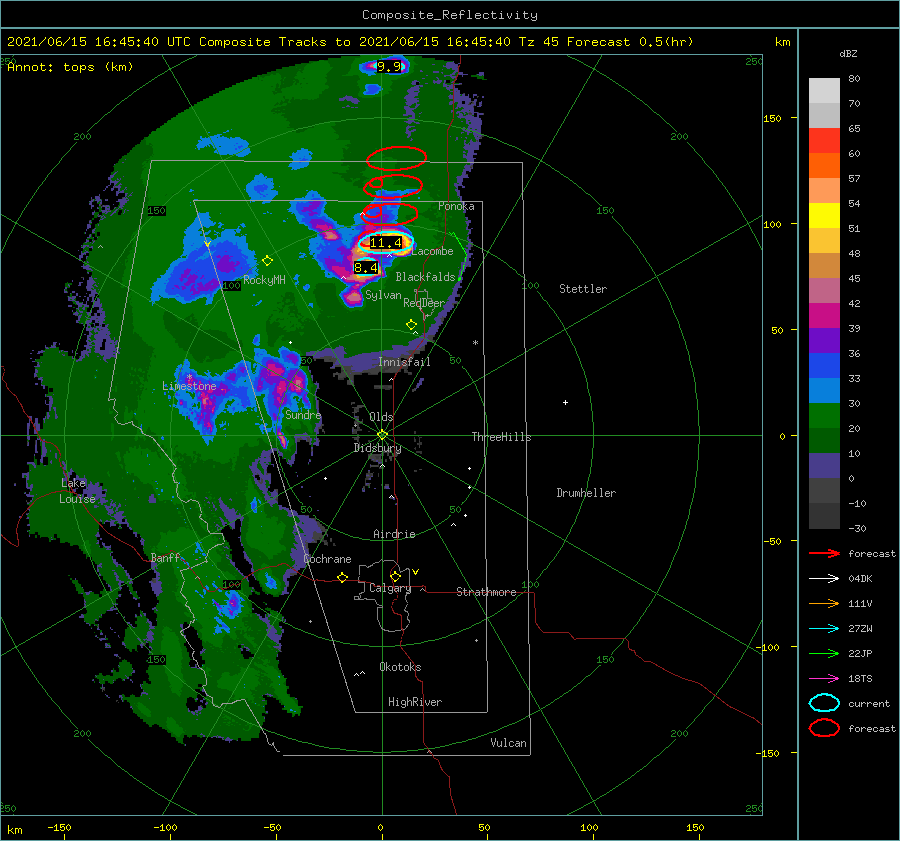The height and width of the screenshot is (841, 900).
Task: Pick the yellow 51-54 dBZ color swatch
Action: (824, 216)
